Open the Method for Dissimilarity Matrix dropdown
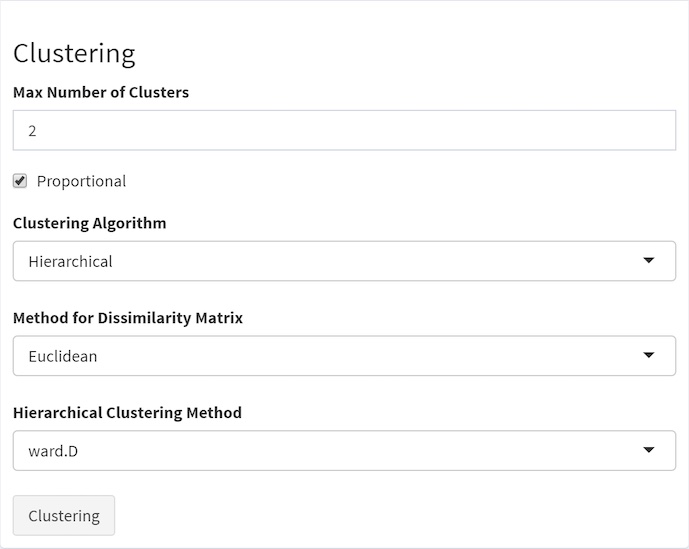Viewport: 689px width, 549px height. [x=344, y=356]
